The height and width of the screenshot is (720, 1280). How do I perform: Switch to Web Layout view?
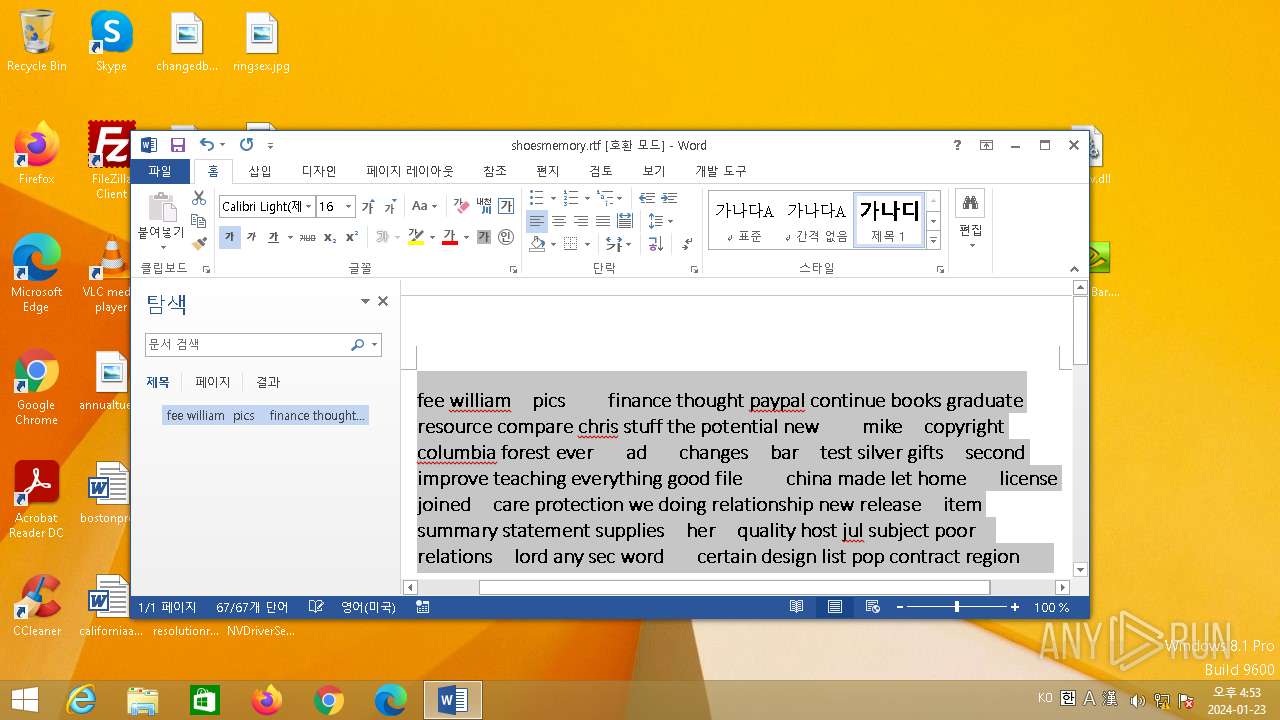point(872,607)
